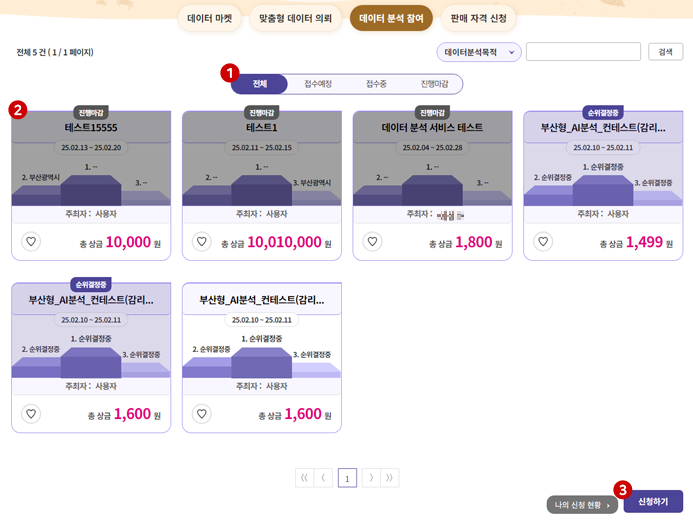Screen dimensions: 693x523
Task: Click the previous page arrow
Action: tap(325, 478)
